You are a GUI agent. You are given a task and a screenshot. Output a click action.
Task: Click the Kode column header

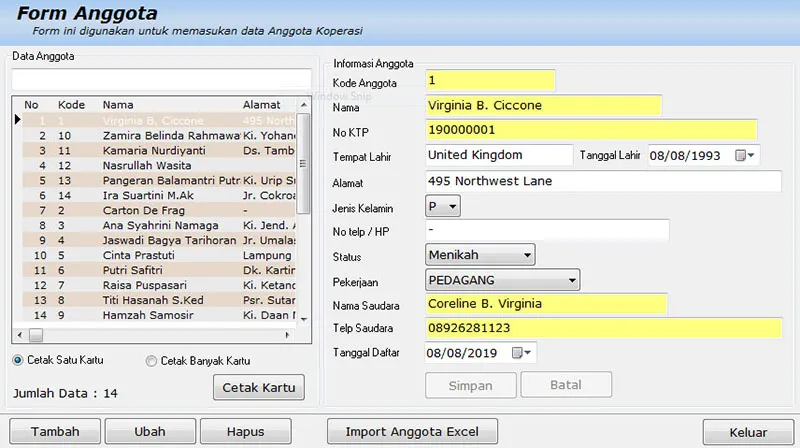point(71,105)
